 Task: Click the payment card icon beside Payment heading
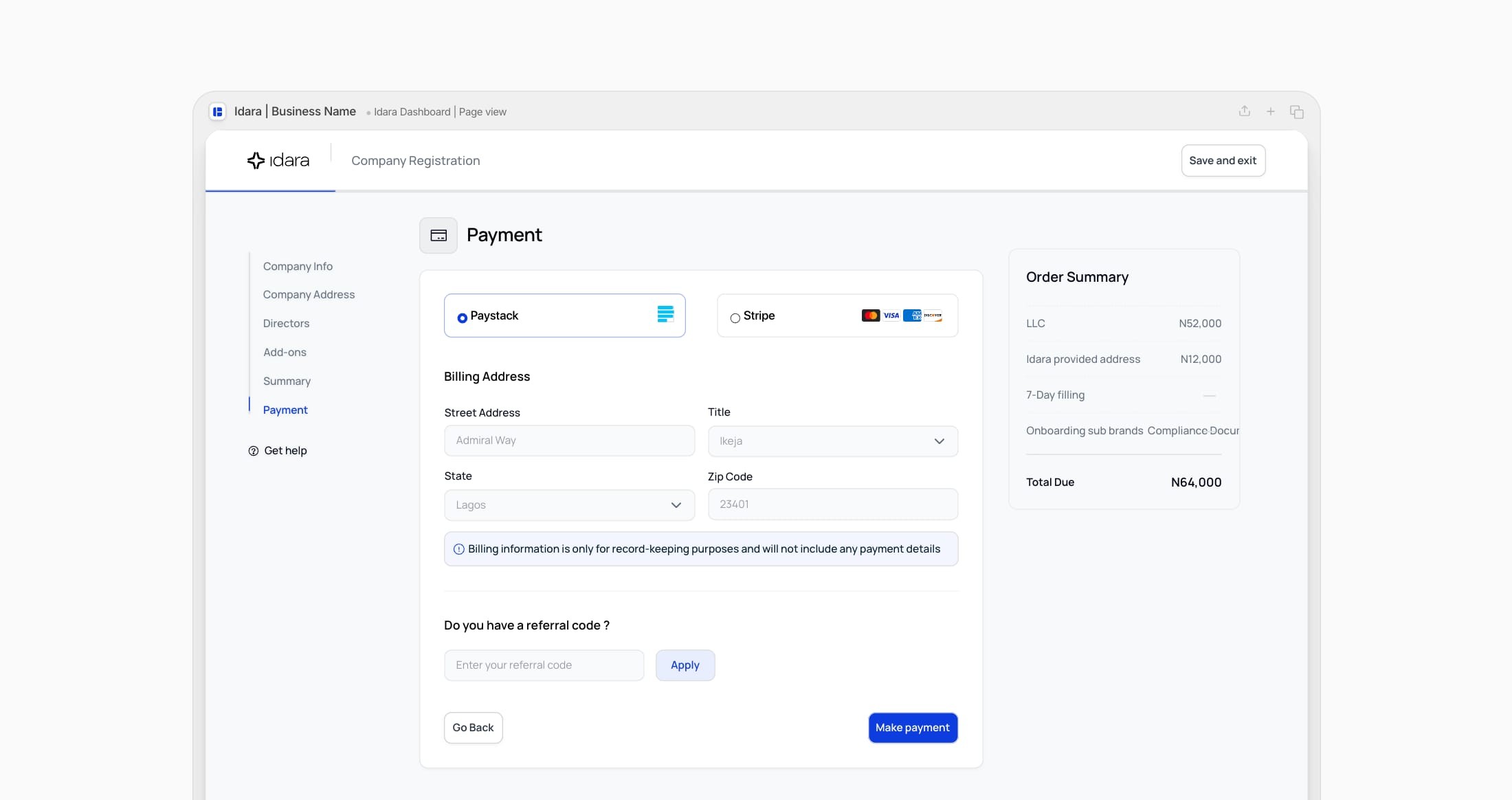(x=438, y=235)
